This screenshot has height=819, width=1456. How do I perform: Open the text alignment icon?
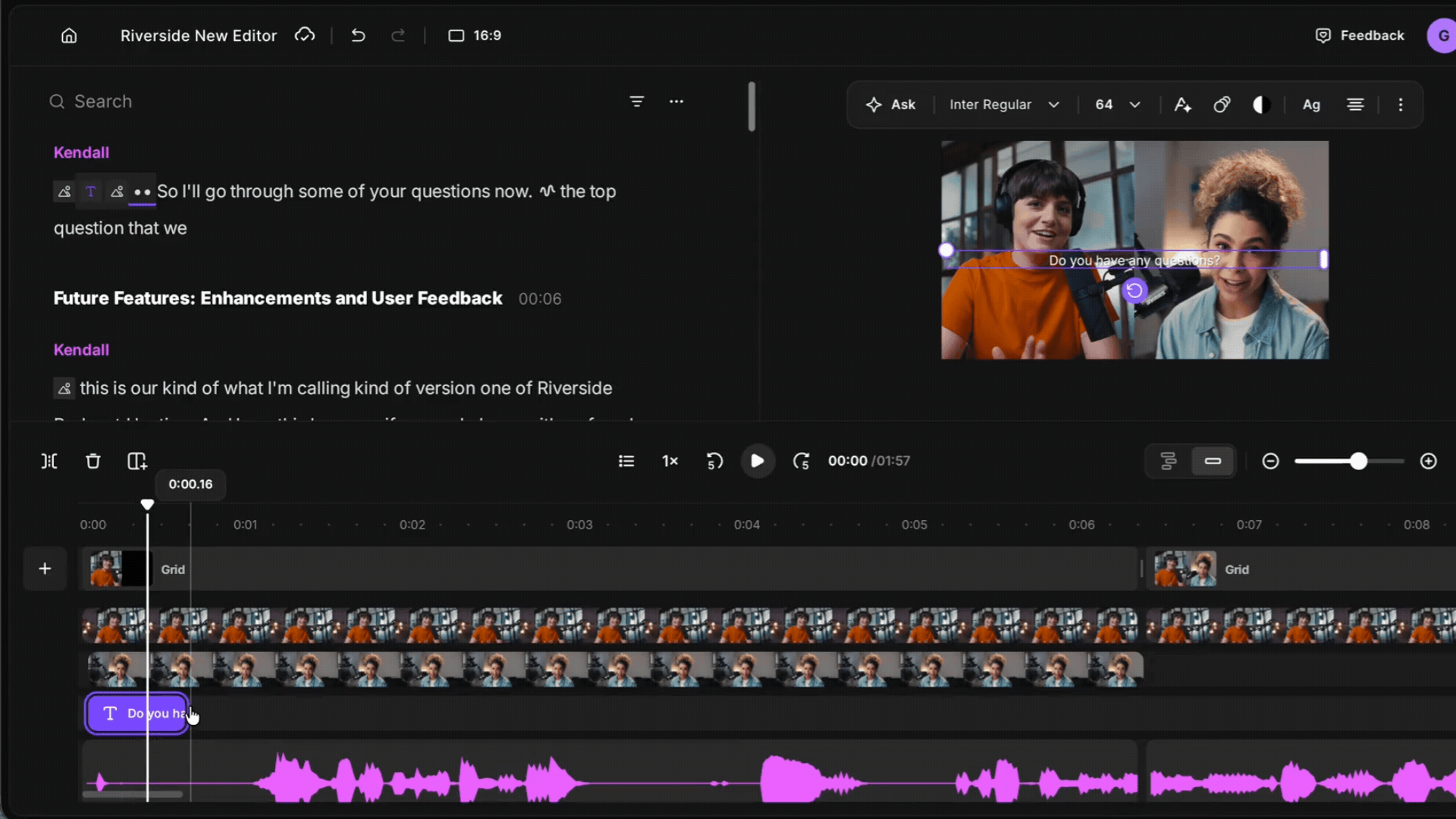click(1355, 105)
